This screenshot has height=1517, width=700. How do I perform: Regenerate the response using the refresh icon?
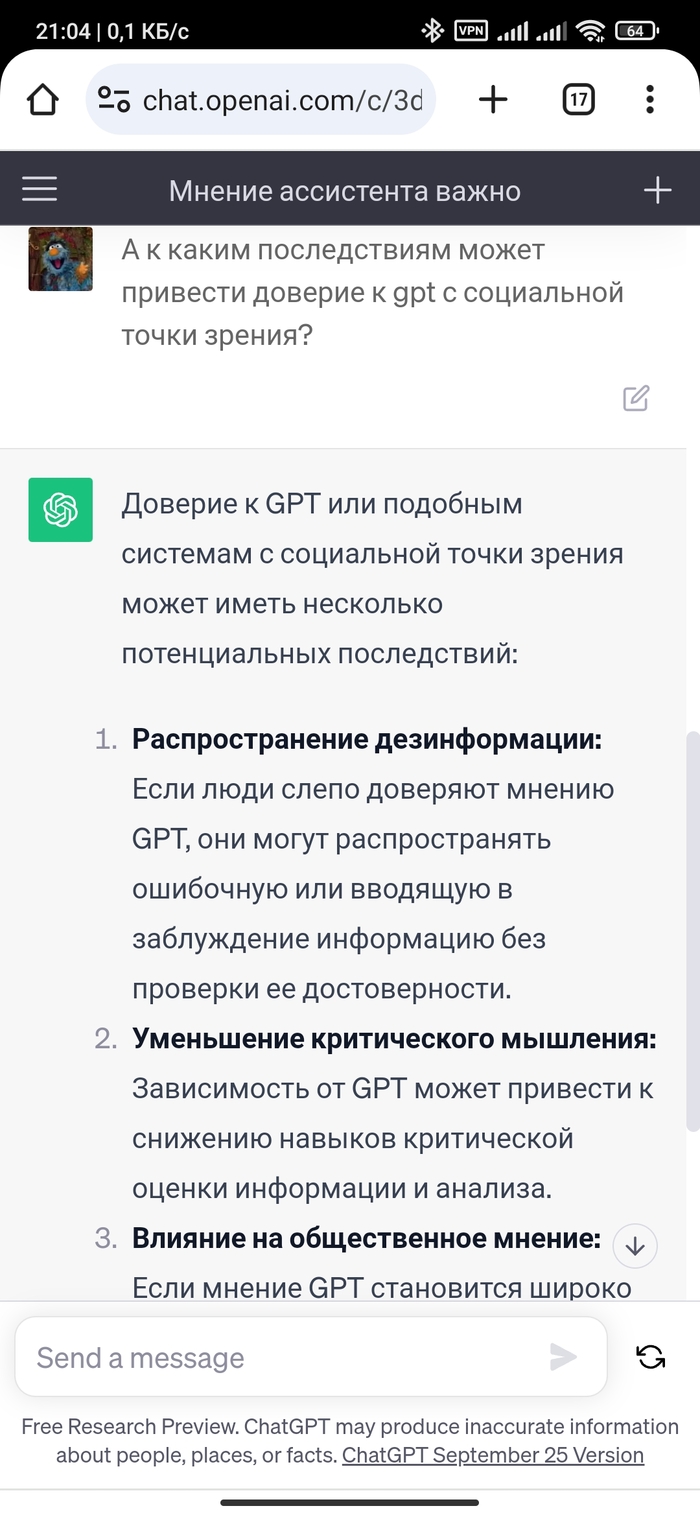[x=651, y=1357]
